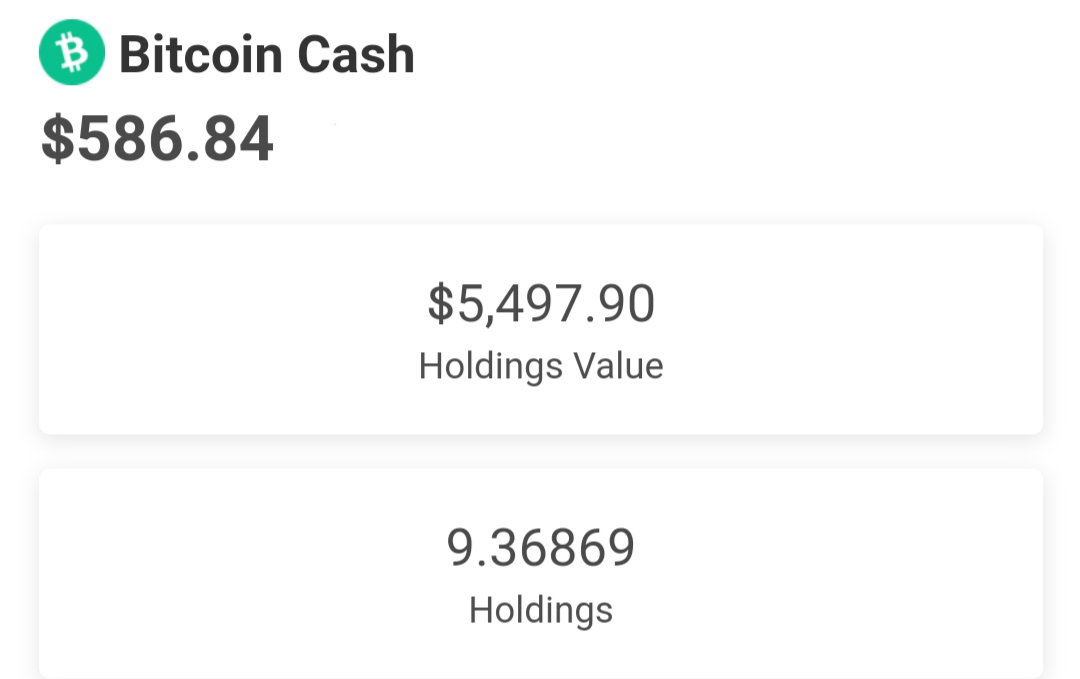
Task: Tap the green Bitcoin Cash logo icon
Action: [x=72, y=52]
